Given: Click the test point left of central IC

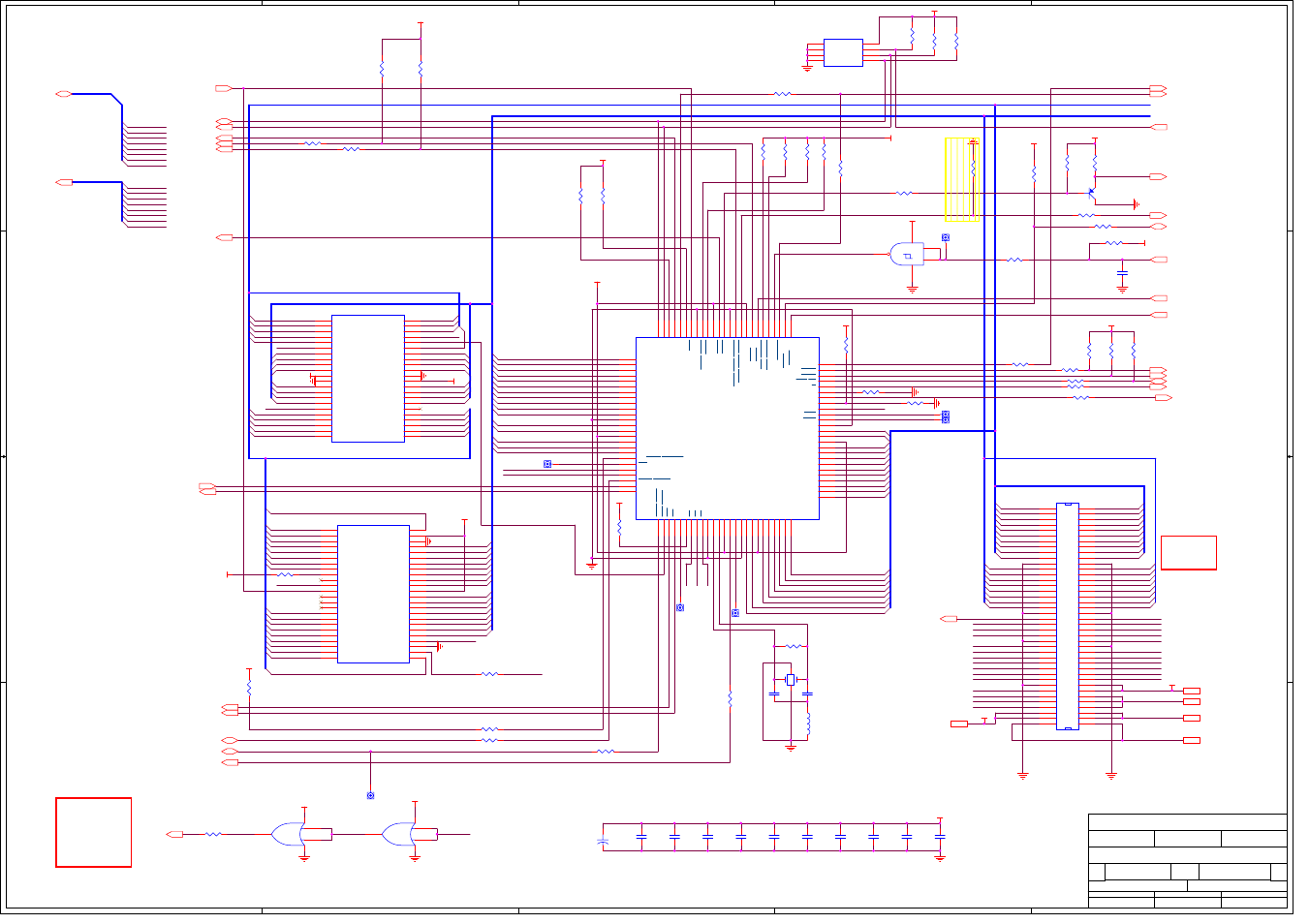Looking at the screenshot, I should [547, 464].
